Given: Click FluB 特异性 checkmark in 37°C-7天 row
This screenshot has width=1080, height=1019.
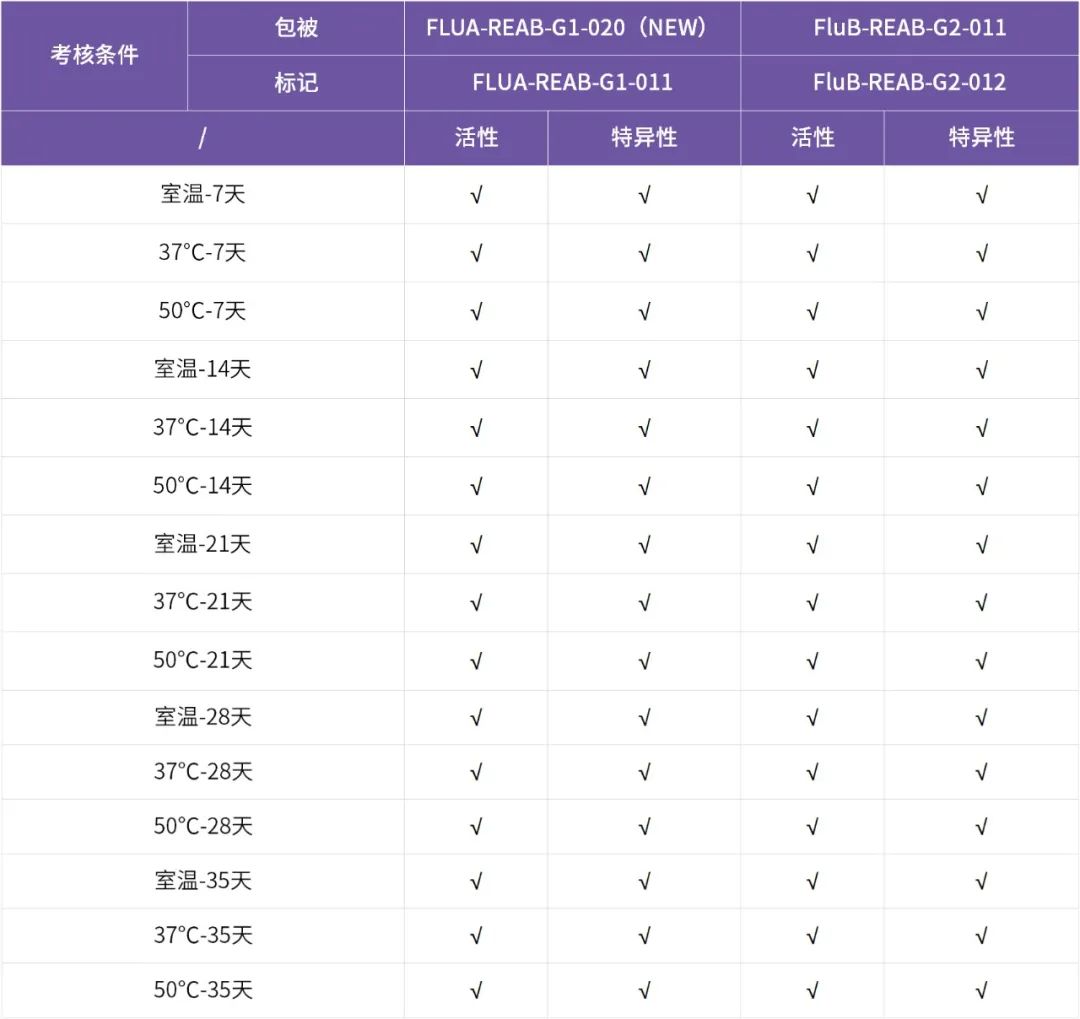Looking at the screenshot, I should click(981, 253).
